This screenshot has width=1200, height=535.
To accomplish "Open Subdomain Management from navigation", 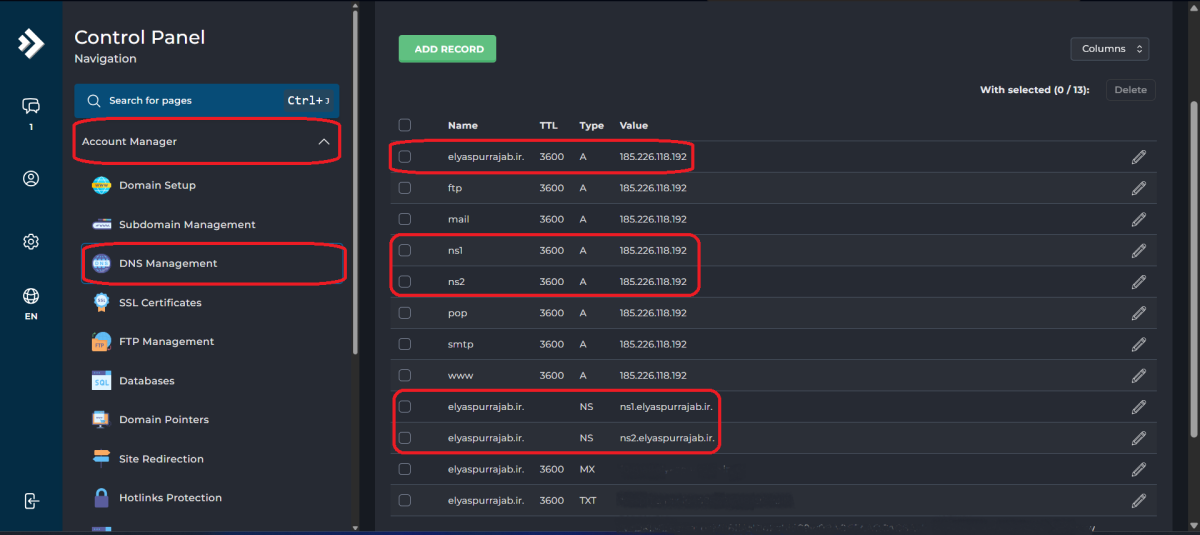I will coord(187,225).
